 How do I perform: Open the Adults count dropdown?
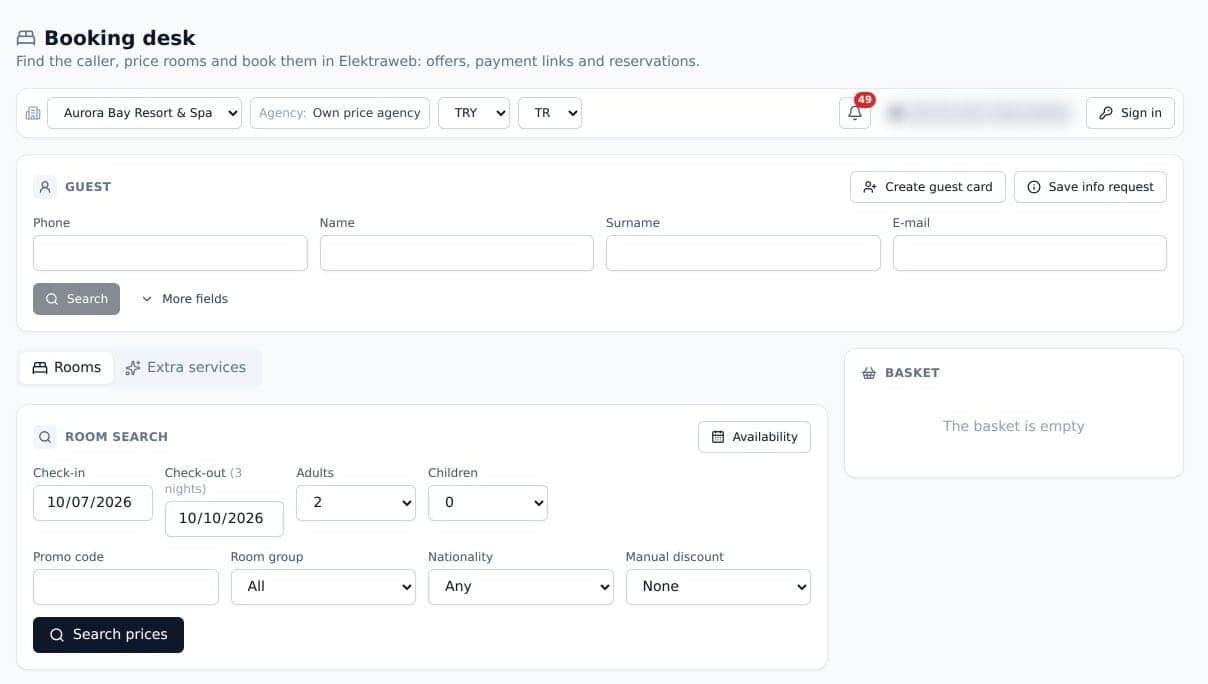(x=356, y=502)
